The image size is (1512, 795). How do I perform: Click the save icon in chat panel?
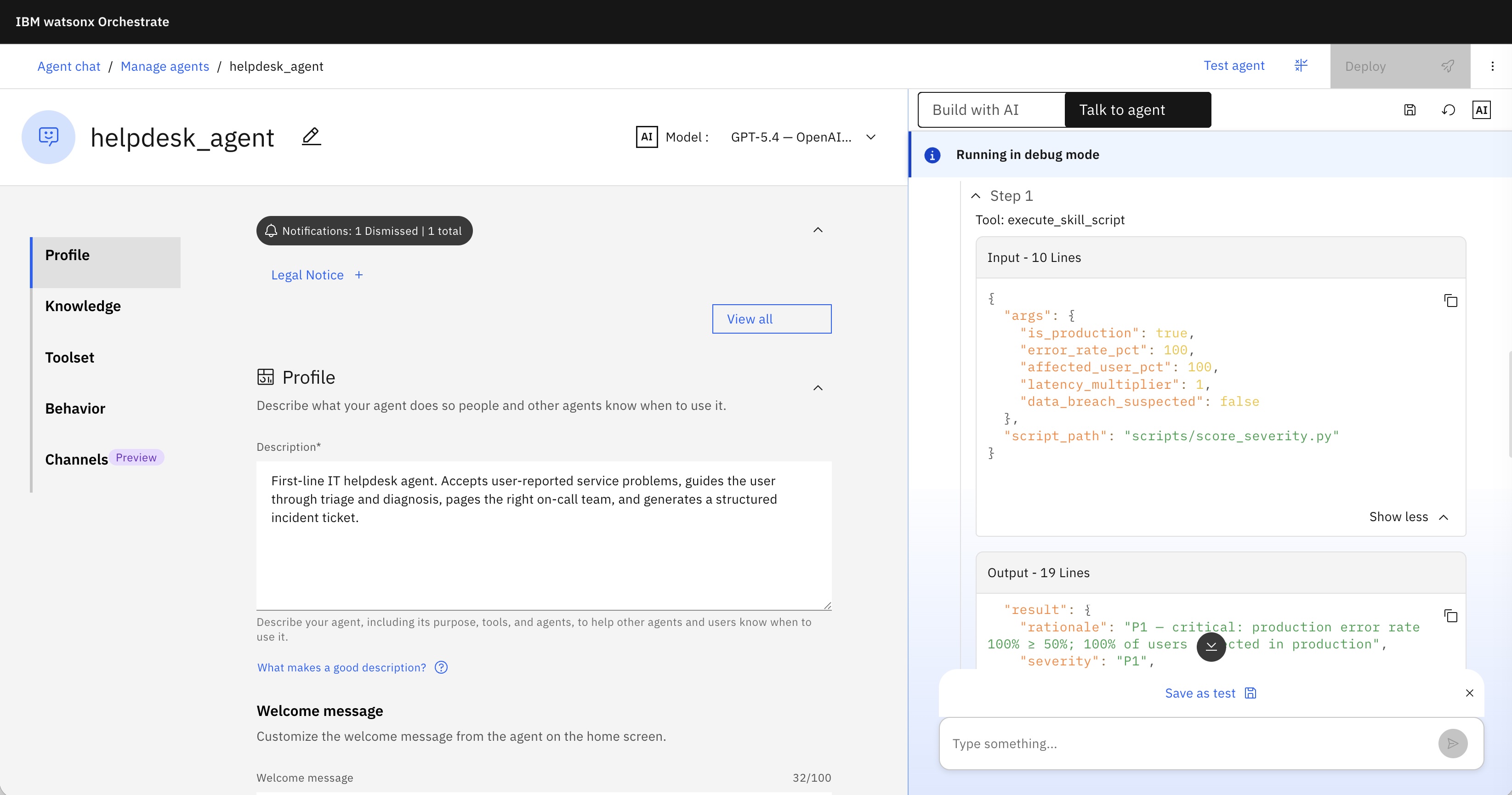(x=1410, y=110)
